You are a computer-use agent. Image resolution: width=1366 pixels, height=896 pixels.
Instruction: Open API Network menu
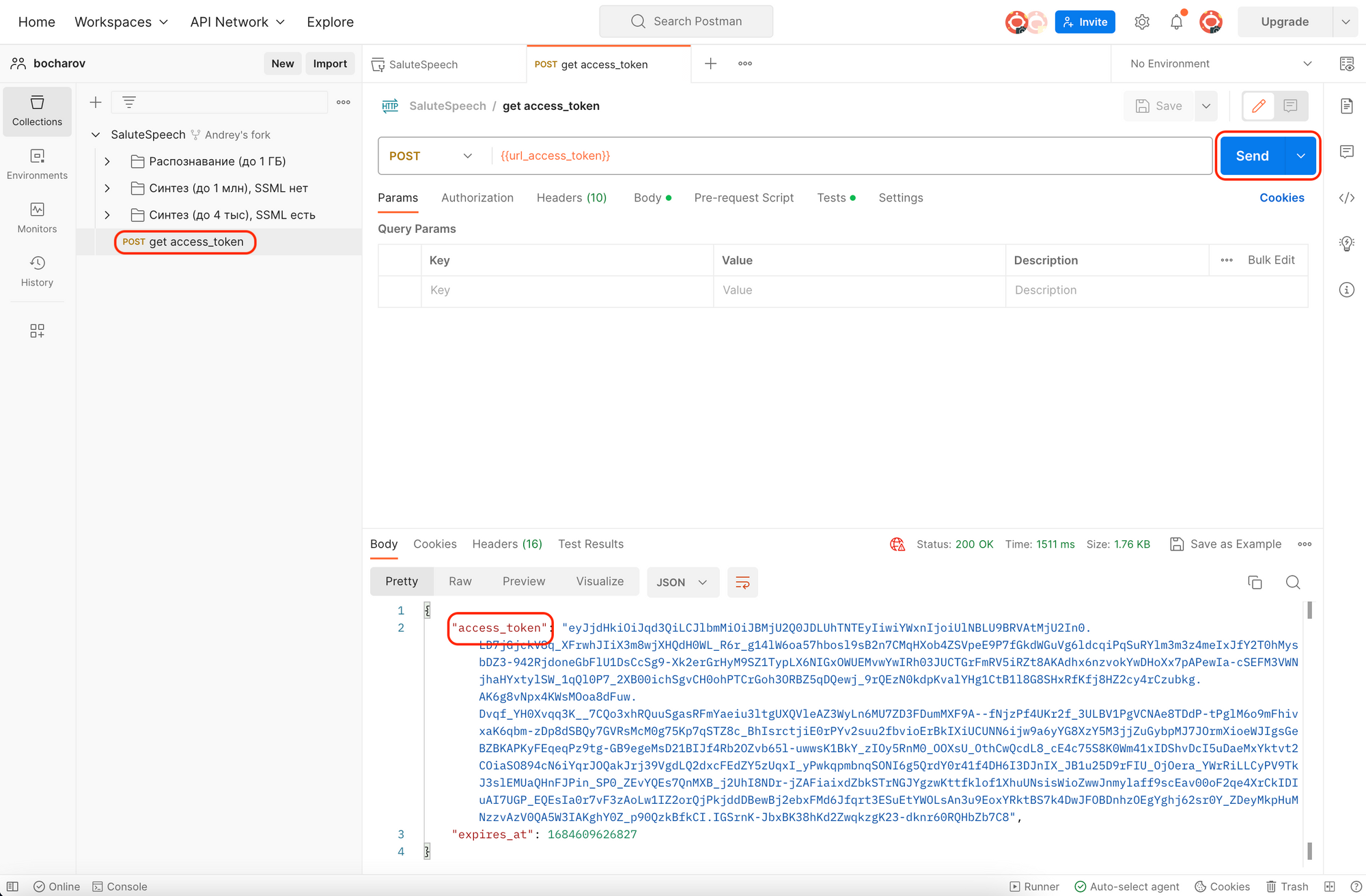[238, 22]
